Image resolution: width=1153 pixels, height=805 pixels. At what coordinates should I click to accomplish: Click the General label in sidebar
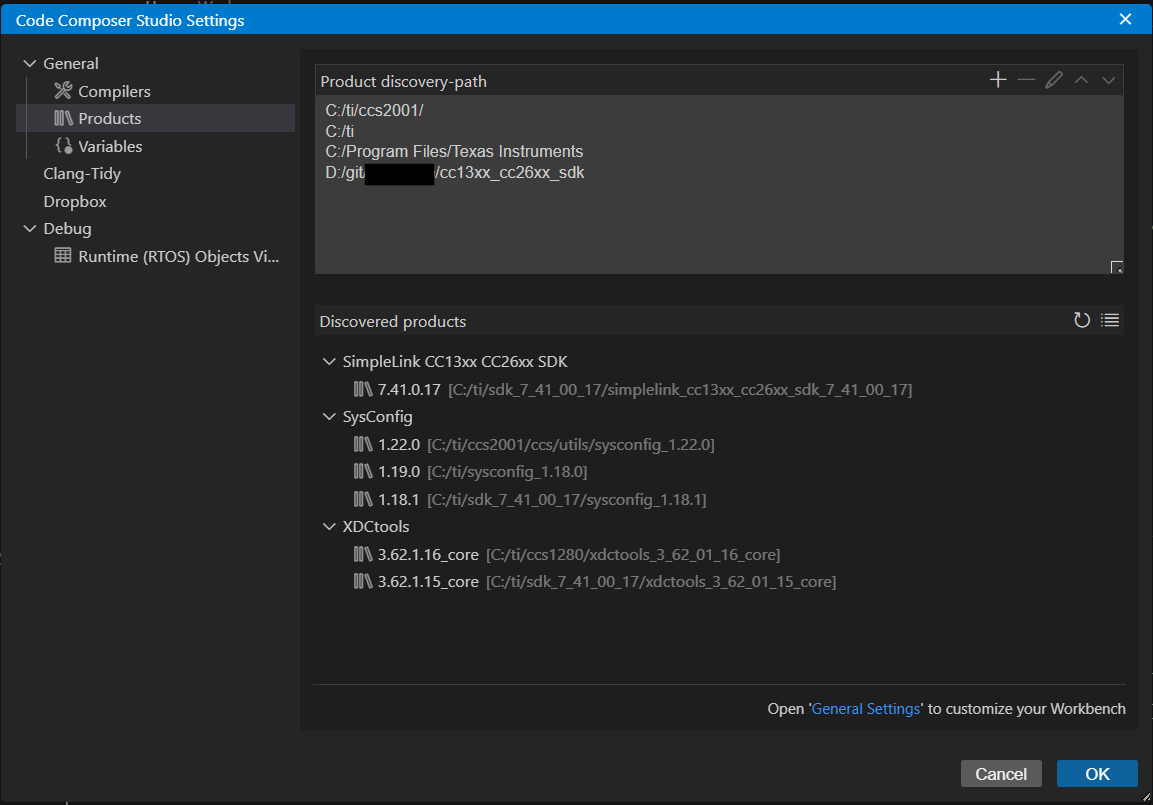pos(71,63)
